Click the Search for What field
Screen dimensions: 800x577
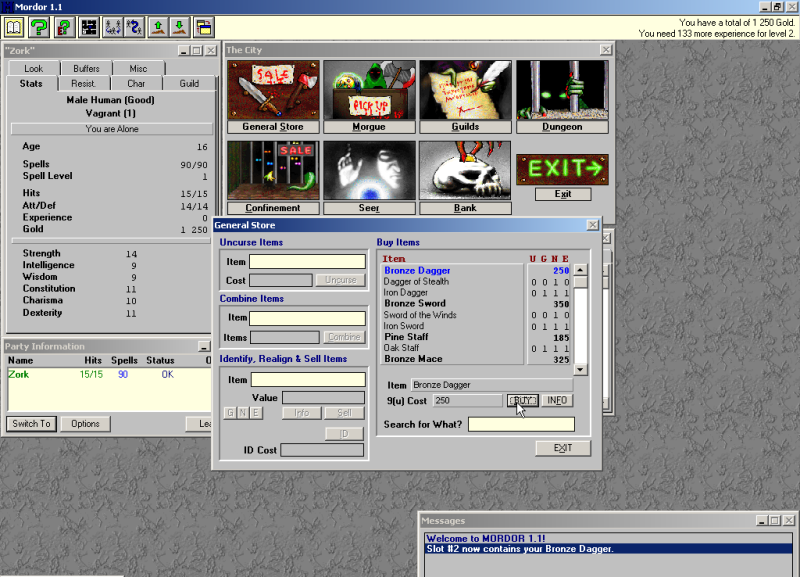[x=521, y=424]
